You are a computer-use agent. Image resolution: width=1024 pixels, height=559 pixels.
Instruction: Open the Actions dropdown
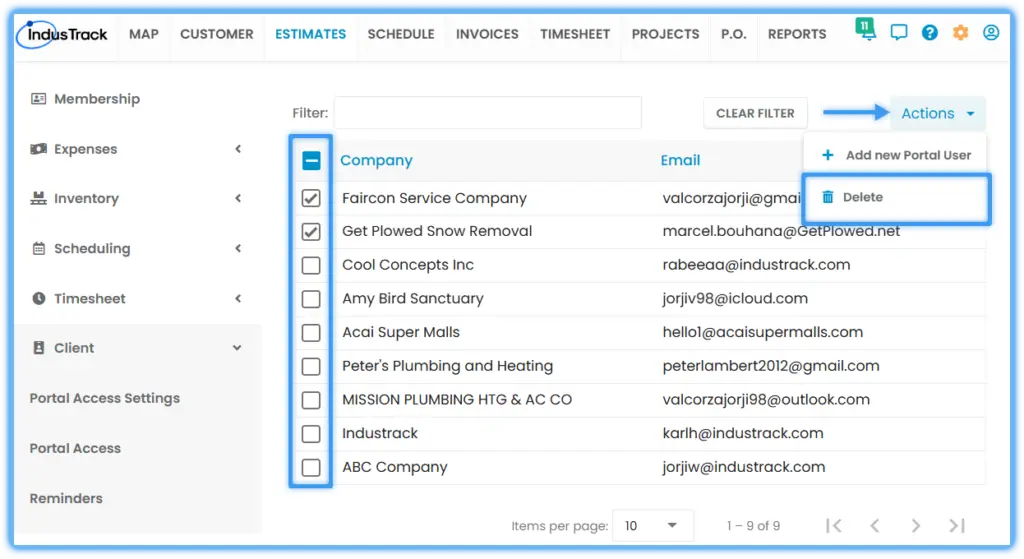click(938, 114)
